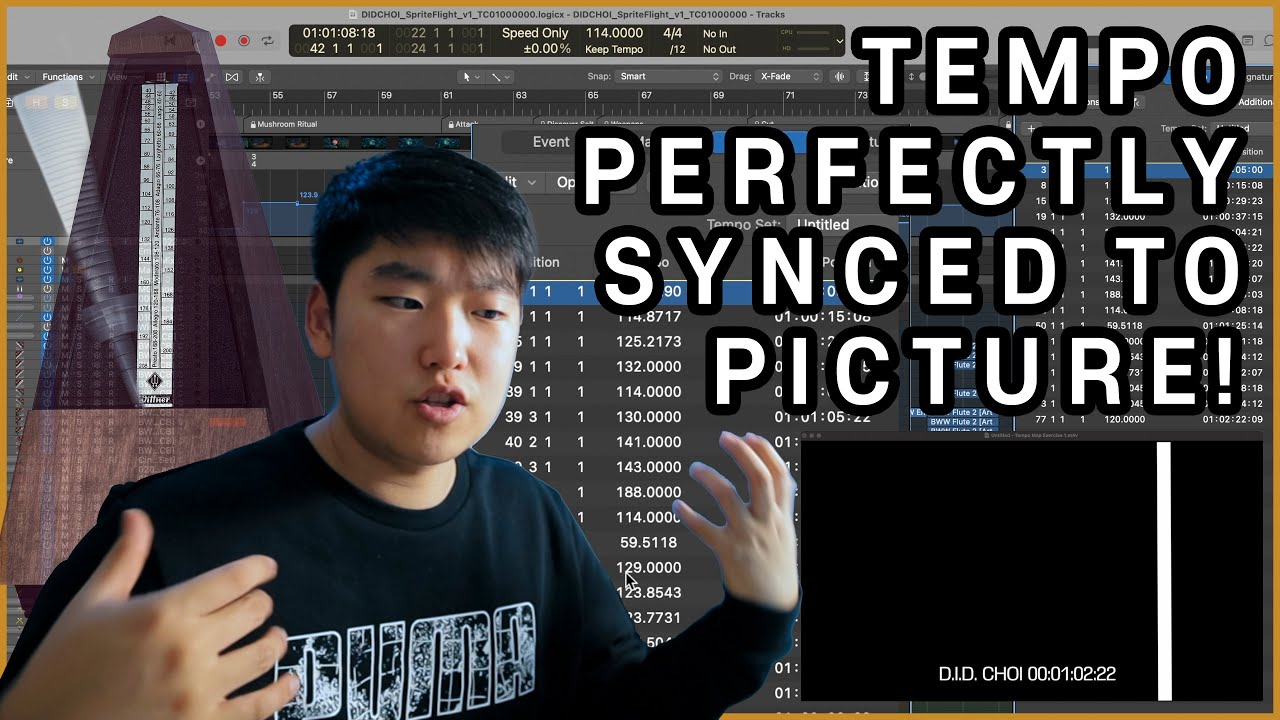Toggle the Show/Hide Flex bow-tie icon
1280x720 pixels.
(x=232, y=77)
